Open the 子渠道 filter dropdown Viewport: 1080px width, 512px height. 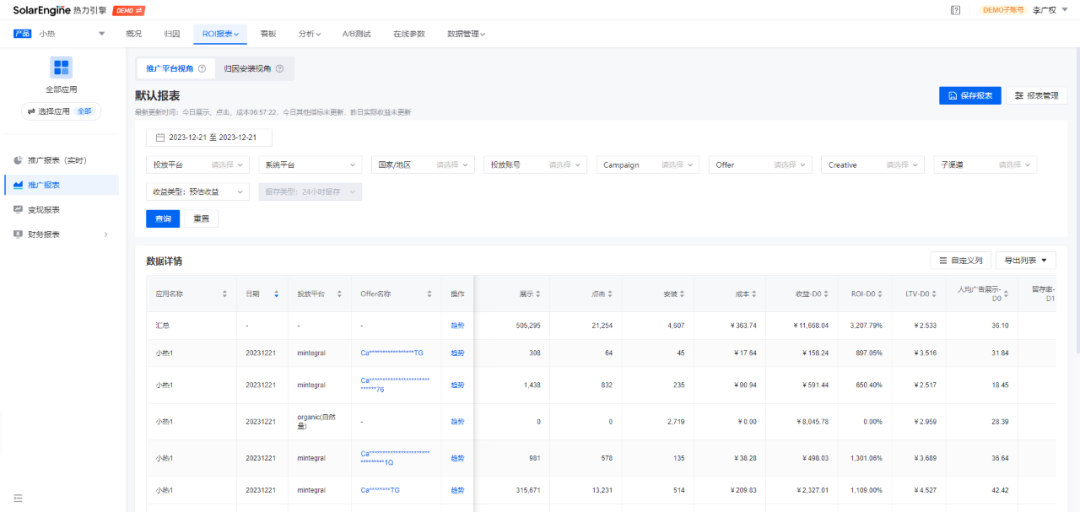coord(985,165)
